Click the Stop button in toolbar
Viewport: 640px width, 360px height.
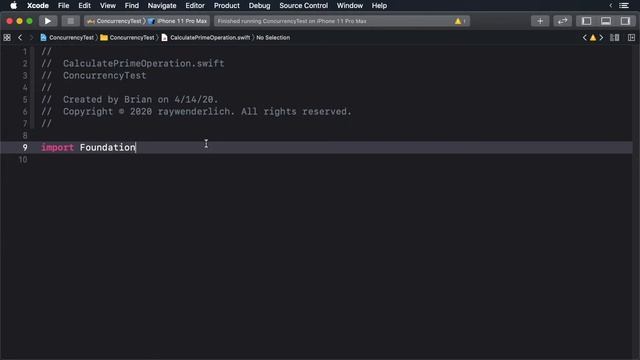[71, 21]
